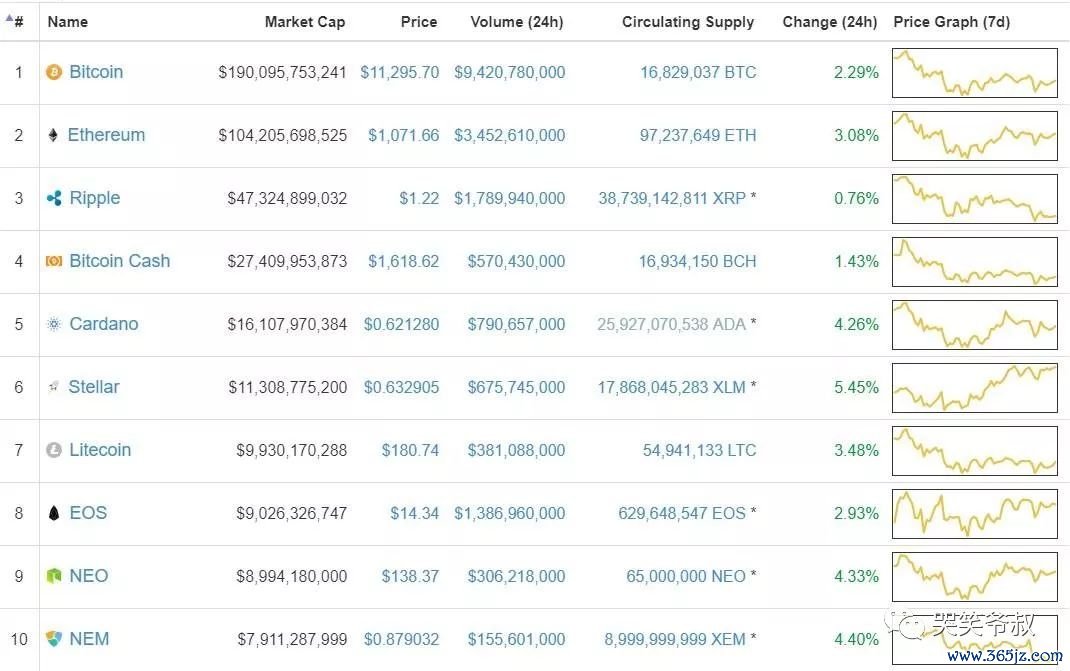Select the NEO green logo icon
Image resolution: width=1070 pixels, height=671 pixels.
coord(54,576)
